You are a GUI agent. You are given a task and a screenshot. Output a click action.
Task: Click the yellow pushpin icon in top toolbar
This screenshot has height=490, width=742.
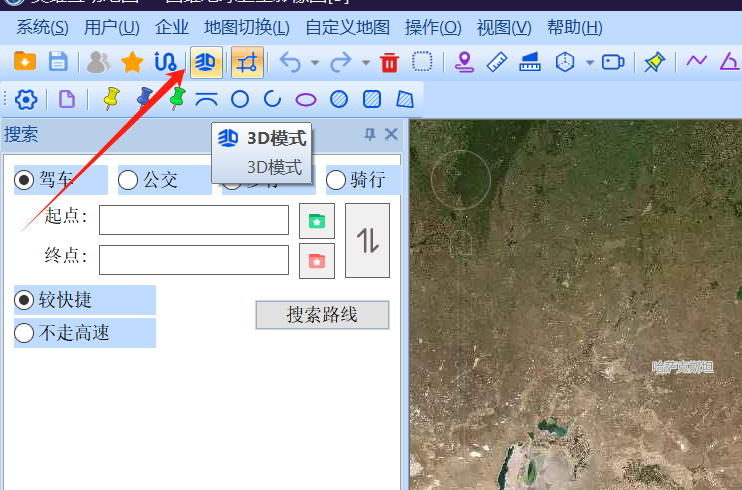[654, 62]
